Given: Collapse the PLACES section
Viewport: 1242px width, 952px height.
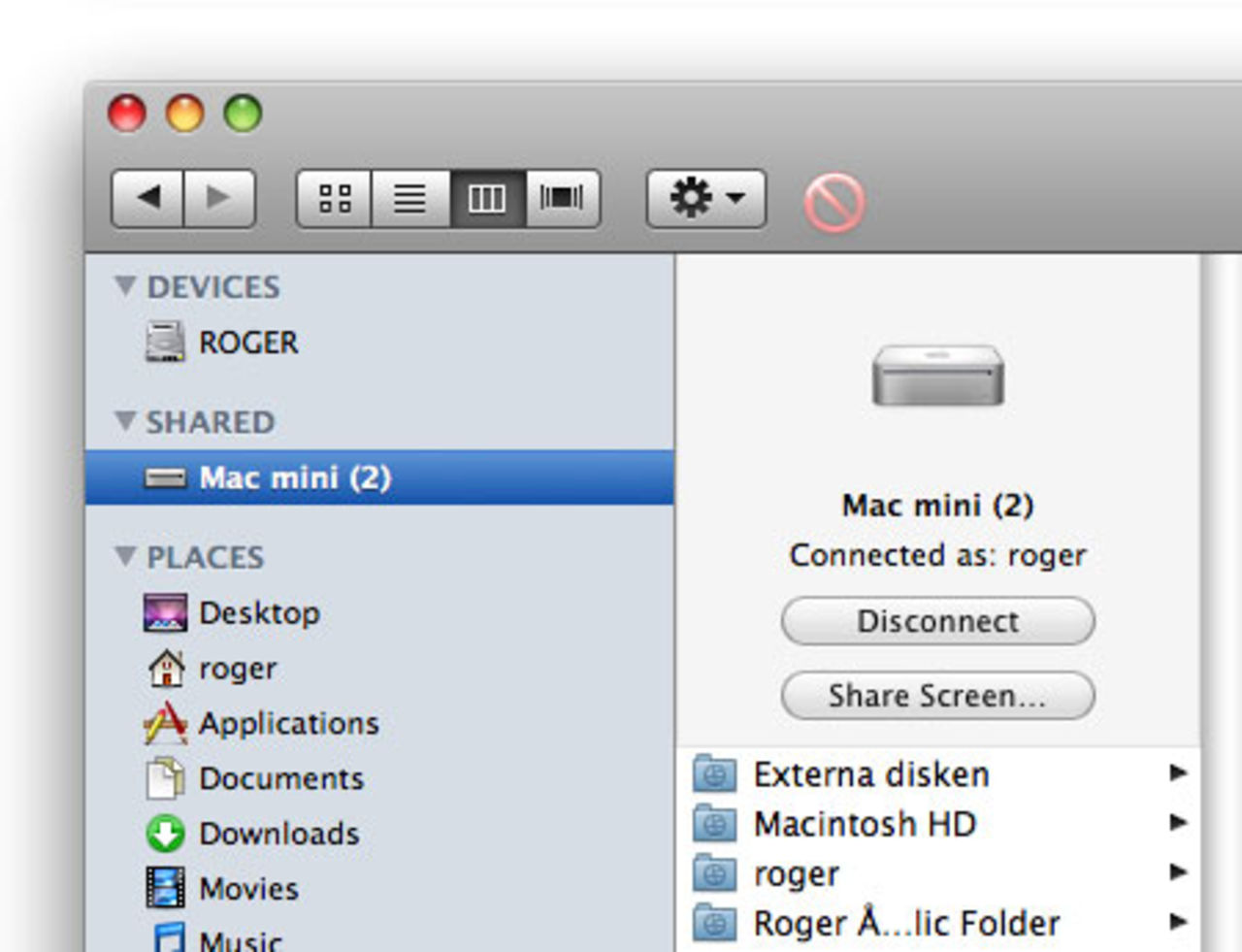Looking at the screenshot, I should click(x=125, y=556).
